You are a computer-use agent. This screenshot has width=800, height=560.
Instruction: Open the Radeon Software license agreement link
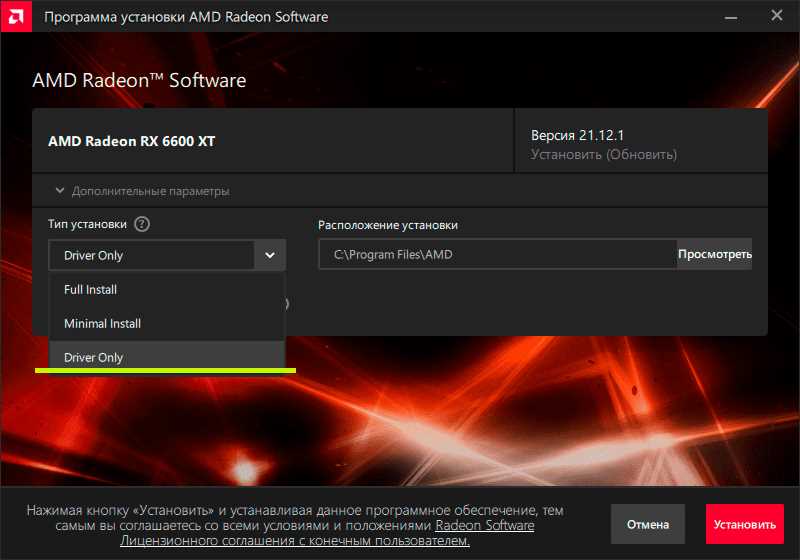pyautogui.click(x=328, y=532)
